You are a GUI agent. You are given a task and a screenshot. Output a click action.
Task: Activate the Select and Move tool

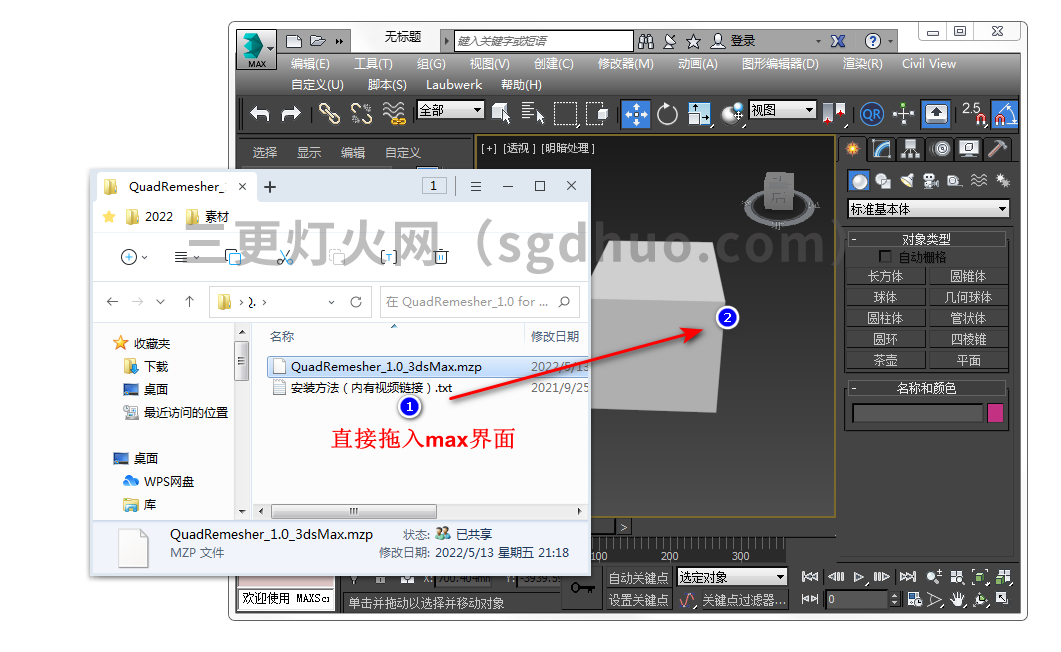[636, 114]
